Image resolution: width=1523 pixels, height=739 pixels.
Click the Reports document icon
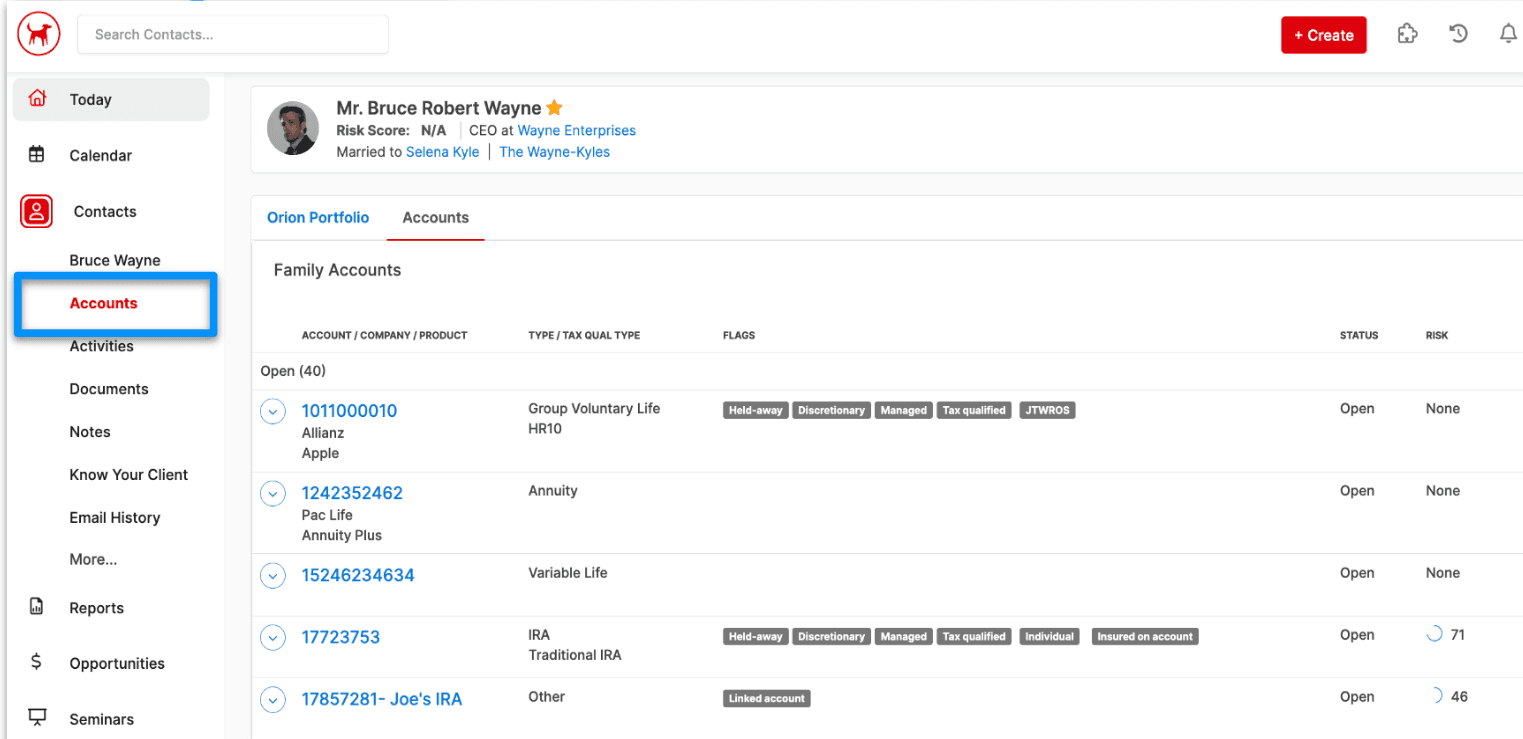tap(37, 606)
